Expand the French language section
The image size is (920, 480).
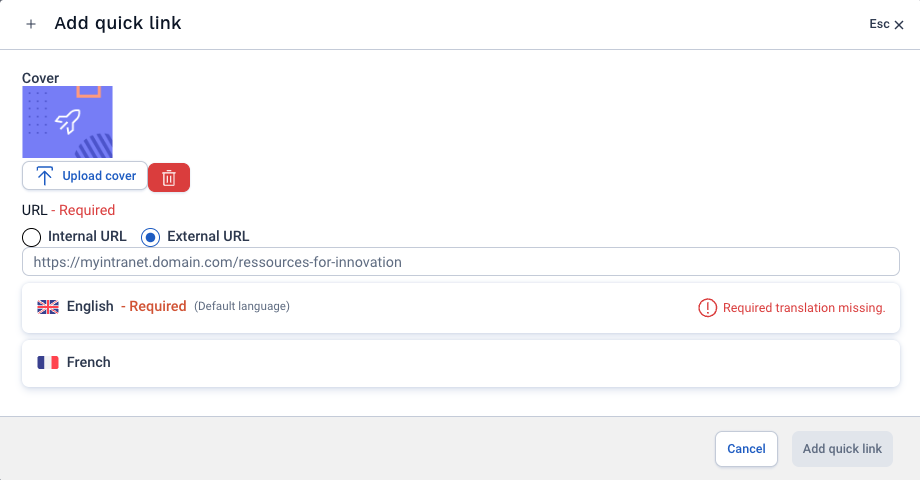(x=461, y=363)
